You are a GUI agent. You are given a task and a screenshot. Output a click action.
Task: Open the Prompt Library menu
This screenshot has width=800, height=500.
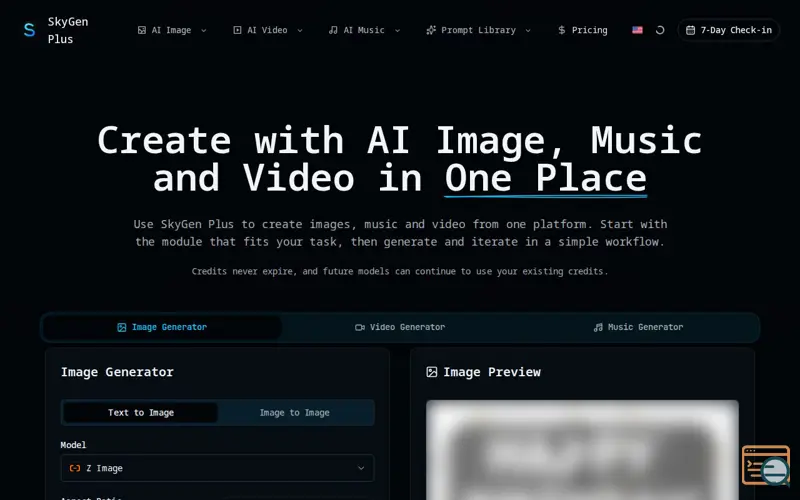pyautogui.click(x=479, y=30)
